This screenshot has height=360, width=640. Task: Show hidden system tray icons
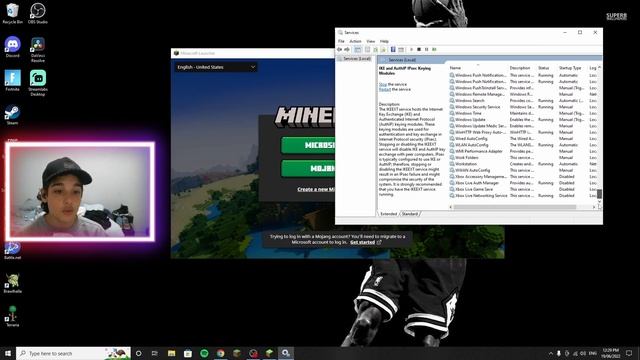[551, 353]
